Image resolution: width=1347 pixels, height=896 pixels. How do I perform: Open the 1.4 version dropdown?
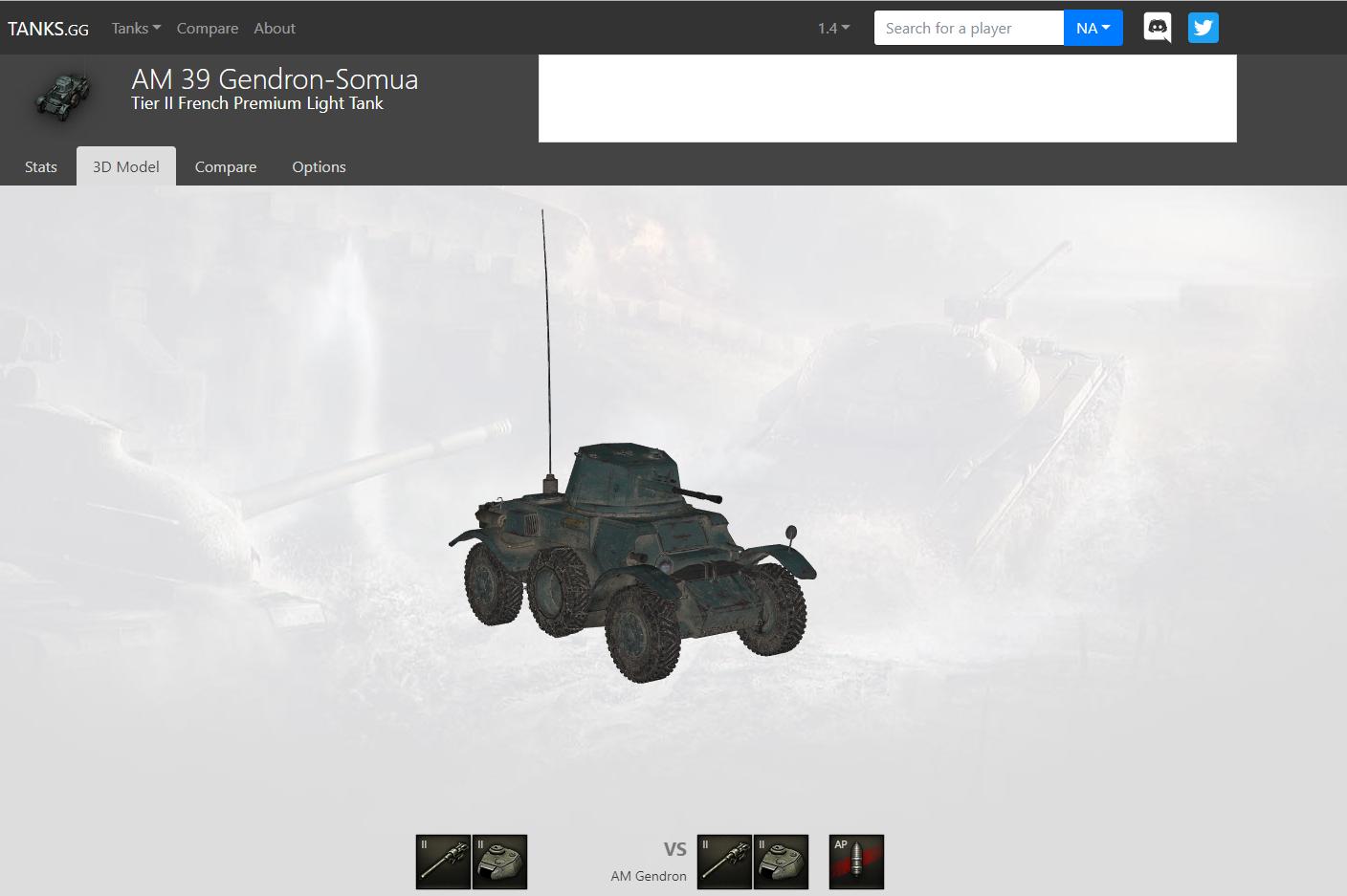(833, 28)
